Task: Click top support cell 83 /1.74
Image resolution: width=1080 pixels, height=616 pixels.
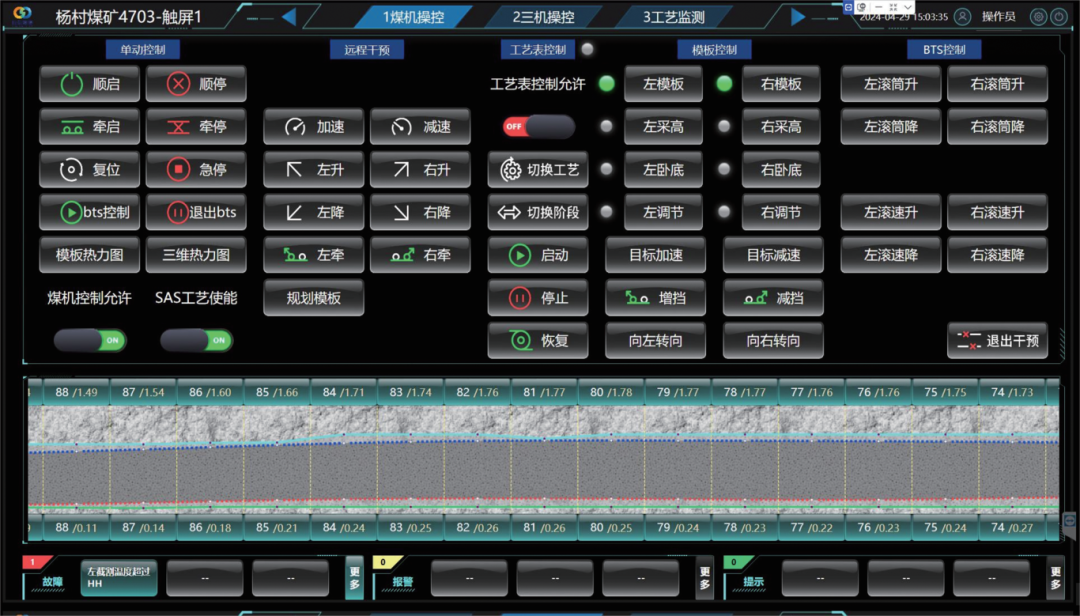Action: 411,392
